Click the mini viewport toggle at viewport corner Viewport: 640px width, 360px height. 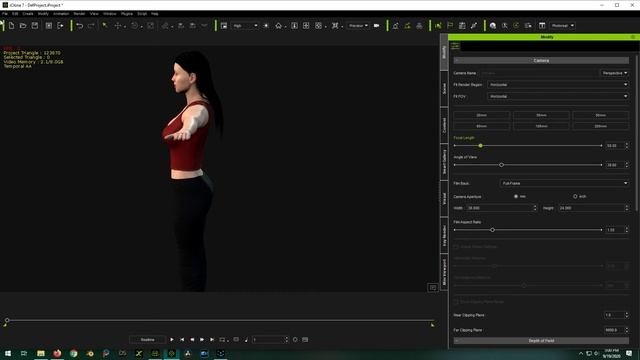click(x=433, y=288)
